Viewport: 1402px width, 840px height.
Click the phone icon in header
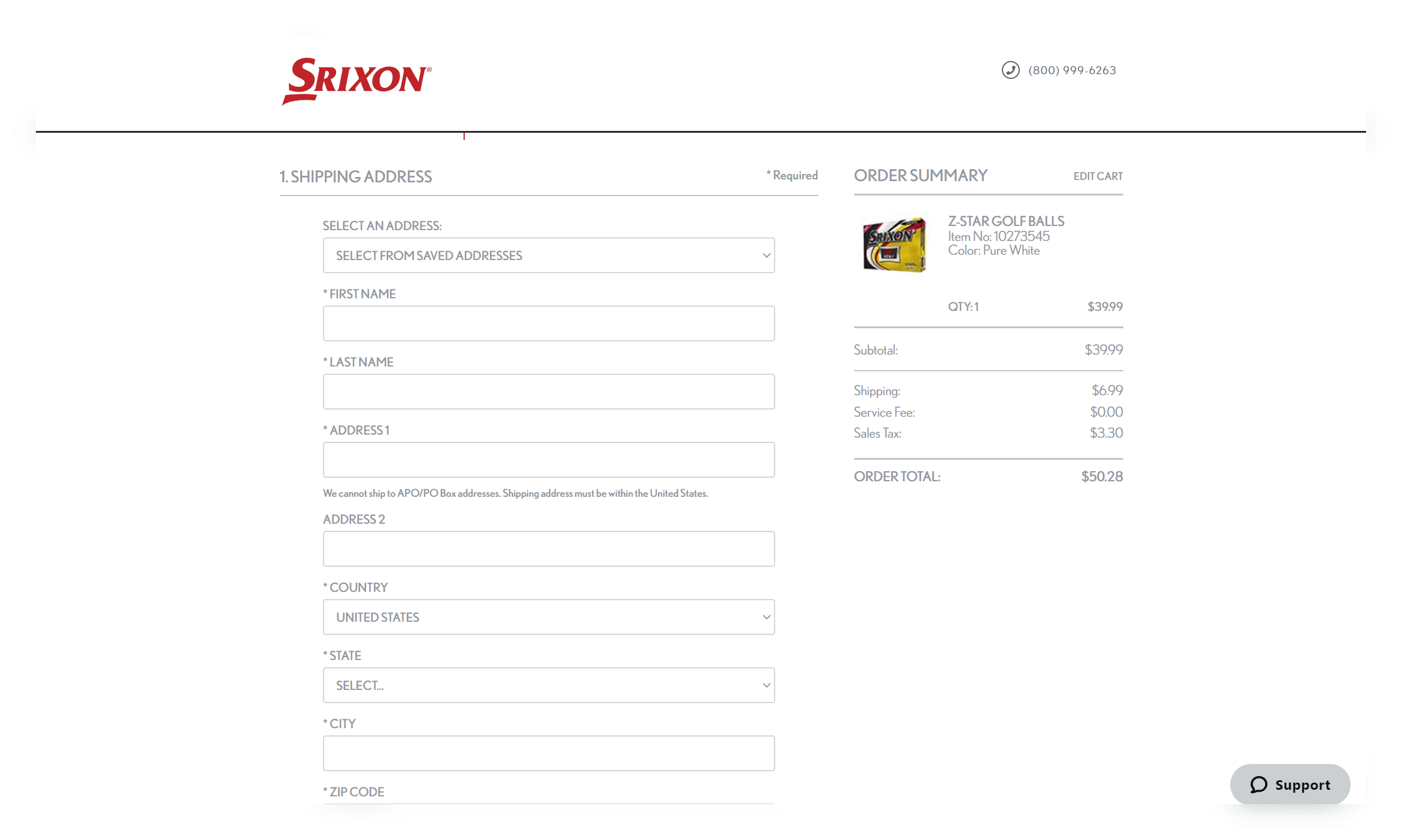(x=1010, y=70)
